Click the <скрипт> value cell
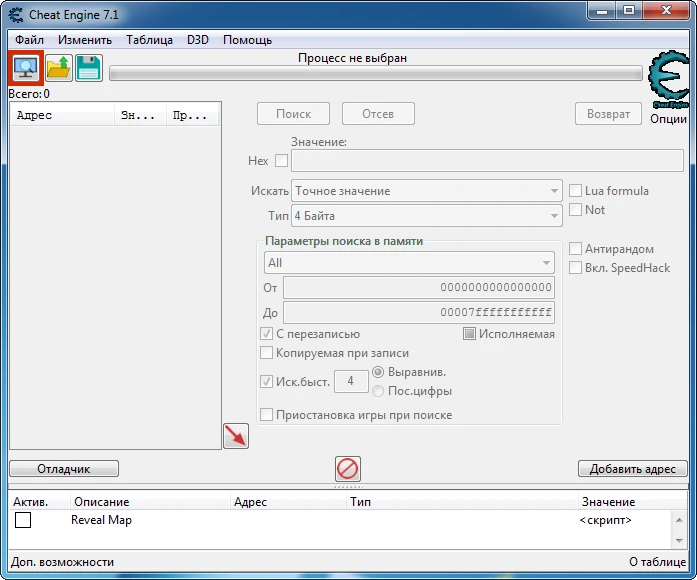This screenshot has height=580, width=697. point(605,520)
